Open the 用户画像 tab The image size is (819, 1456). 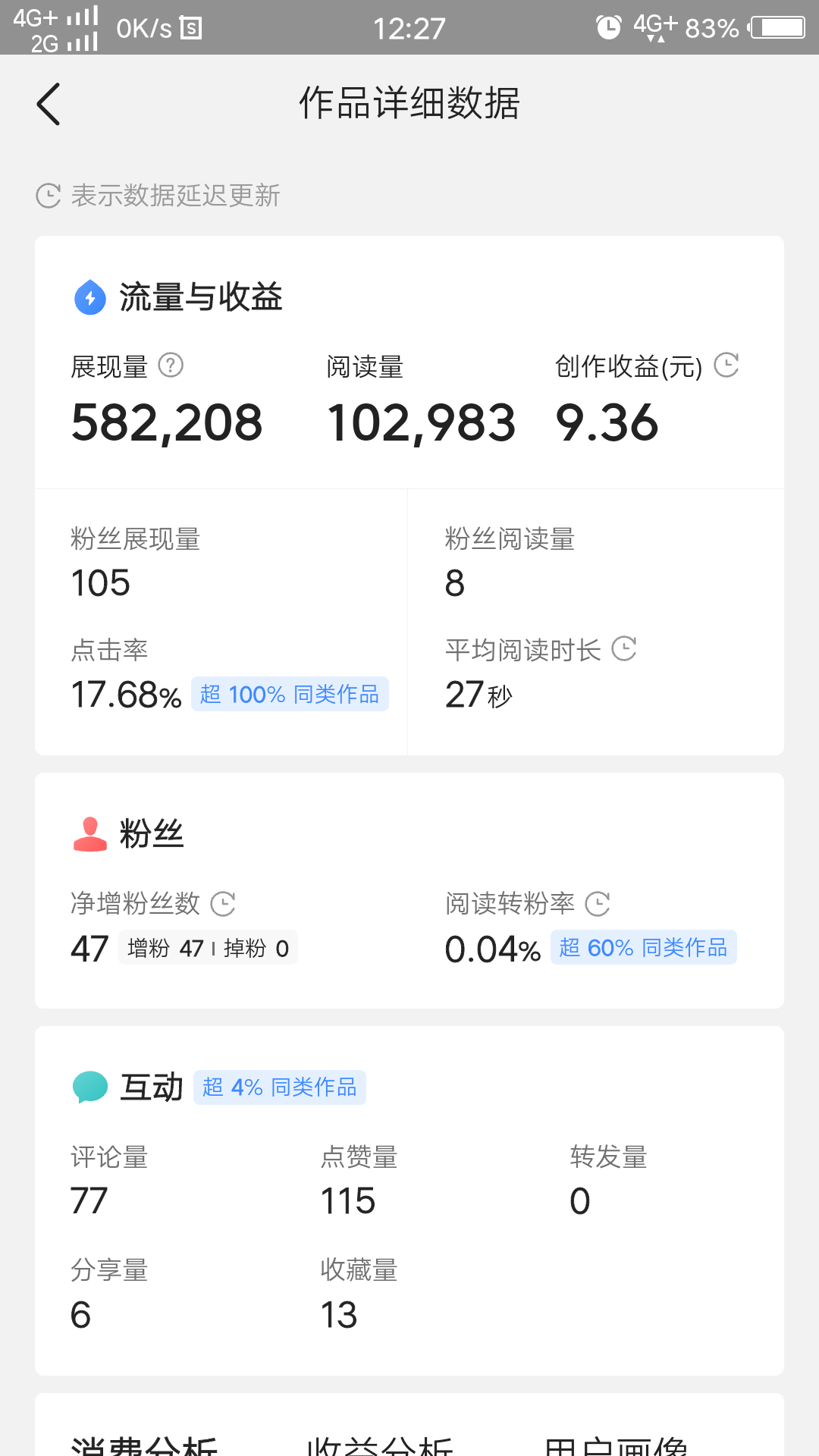[x=616, y=1445]
